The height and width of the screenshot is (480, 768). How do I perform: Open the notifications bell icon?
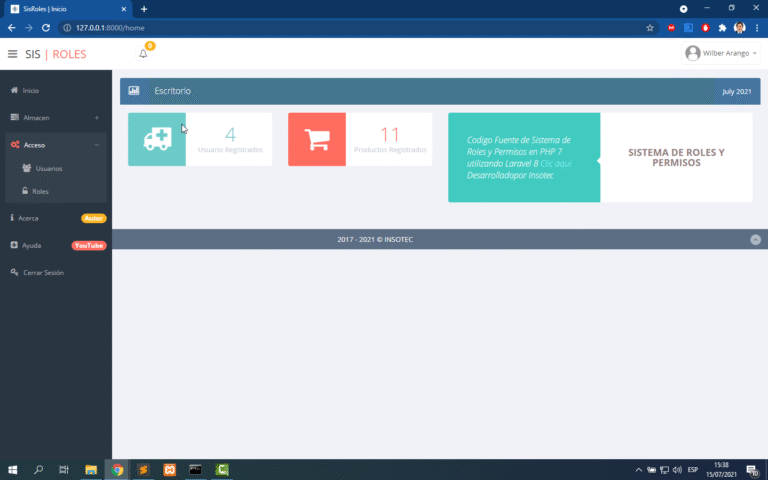(x=143, y=54)
